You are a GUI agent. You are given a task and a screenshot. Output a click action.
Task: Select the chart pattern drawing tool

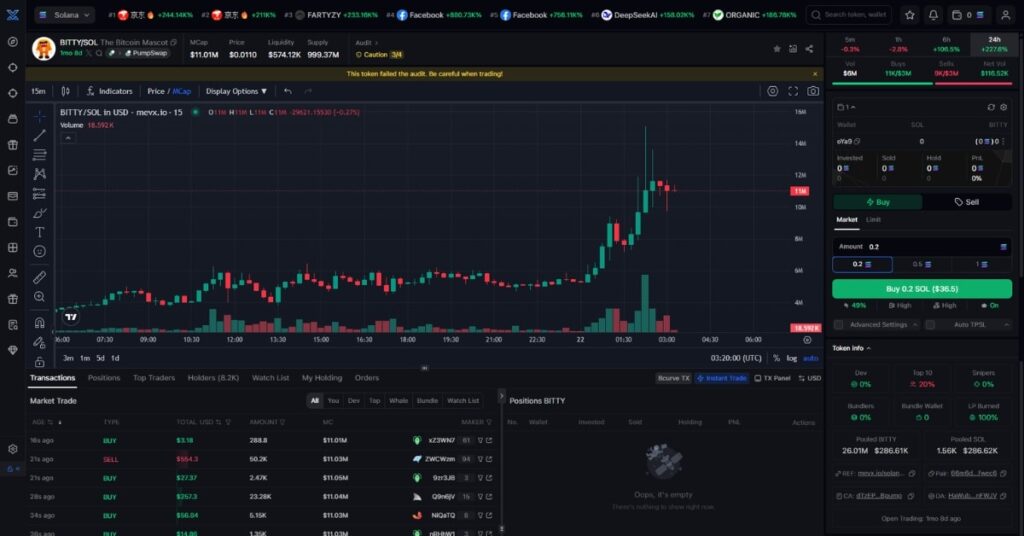tap(40, 174)
